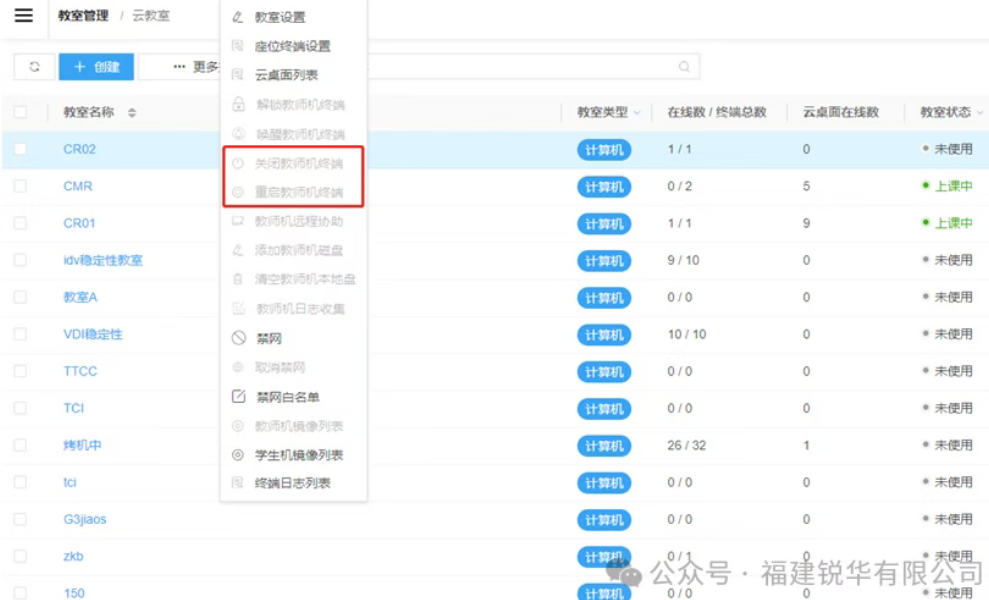This screenshot has width=989, height=600.
Task: Click the blue 创建 (create) button
Action: click(96, 67)
